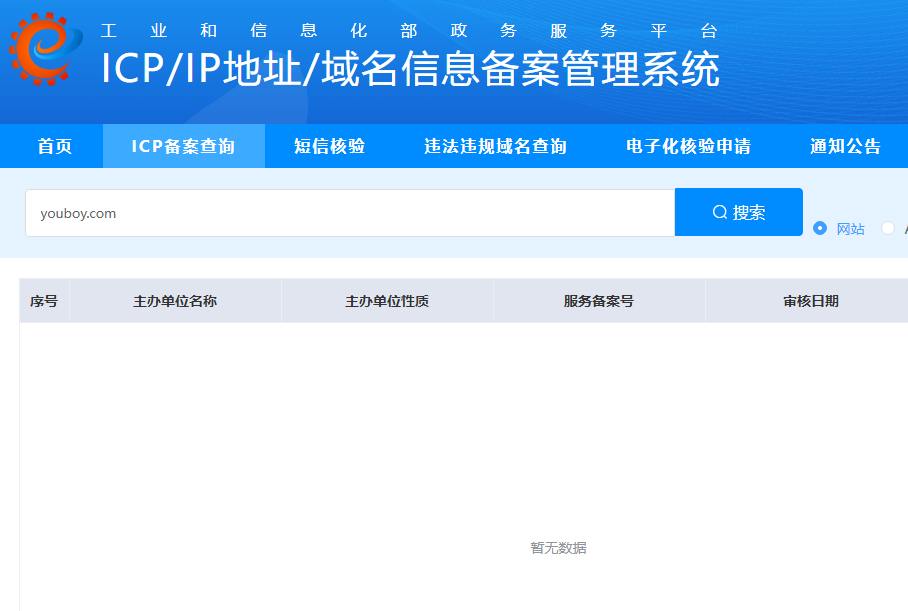Viewport: 908px width, 611px height.
Task: Click the MIIT gear logo icon
Action: pyautogui.click(x=45, y=49)
